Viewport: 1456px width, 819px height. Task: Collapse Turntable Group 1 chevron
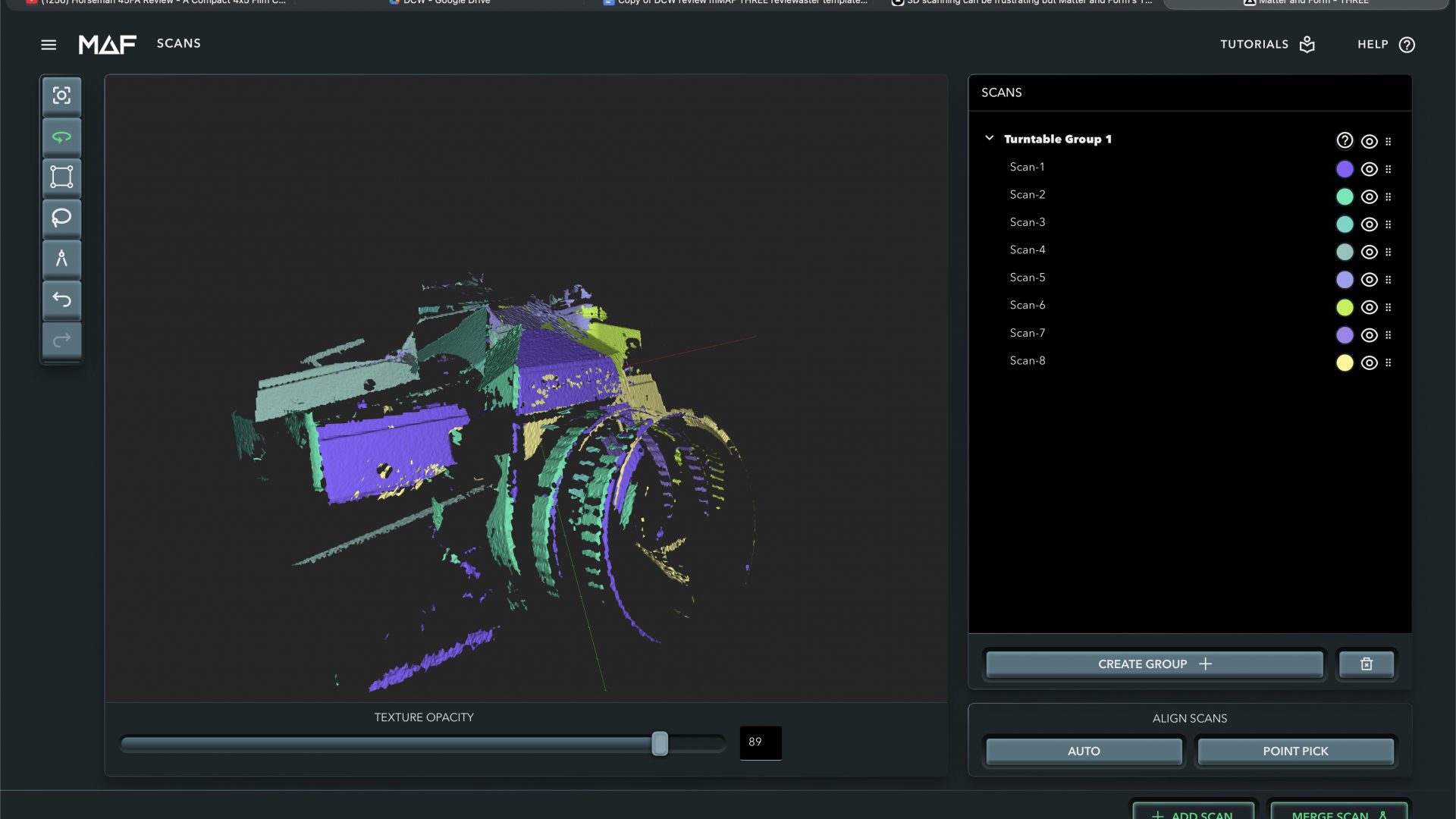tap(989, 138)
